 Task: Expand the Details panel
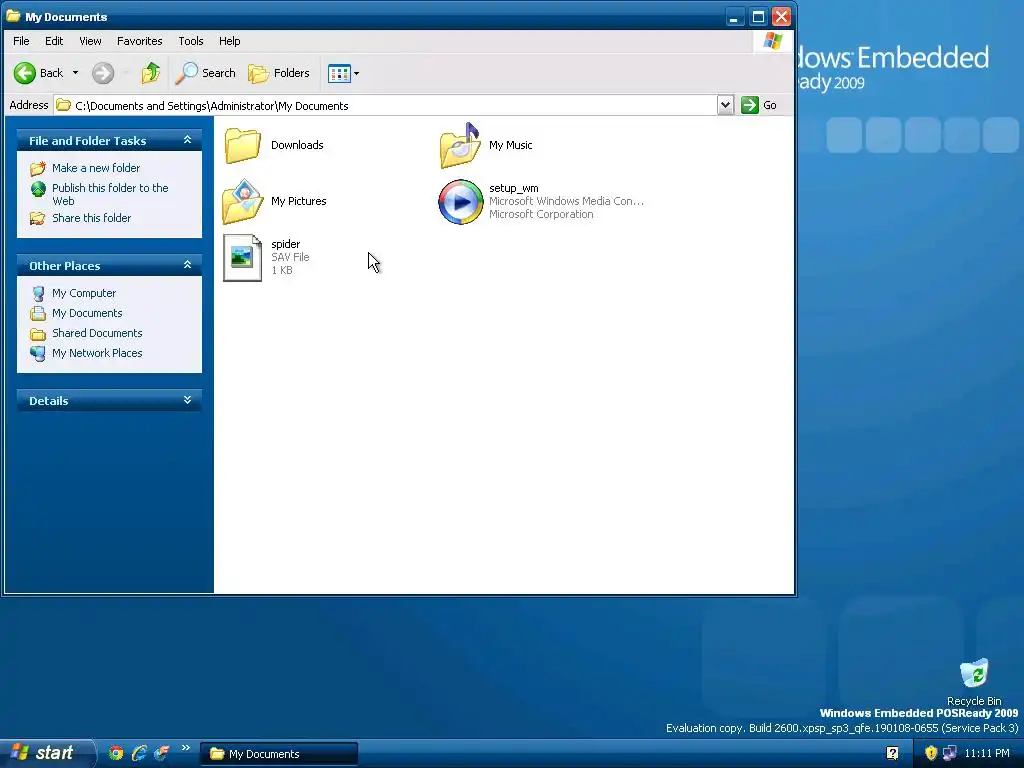click(x=187, y=400)
